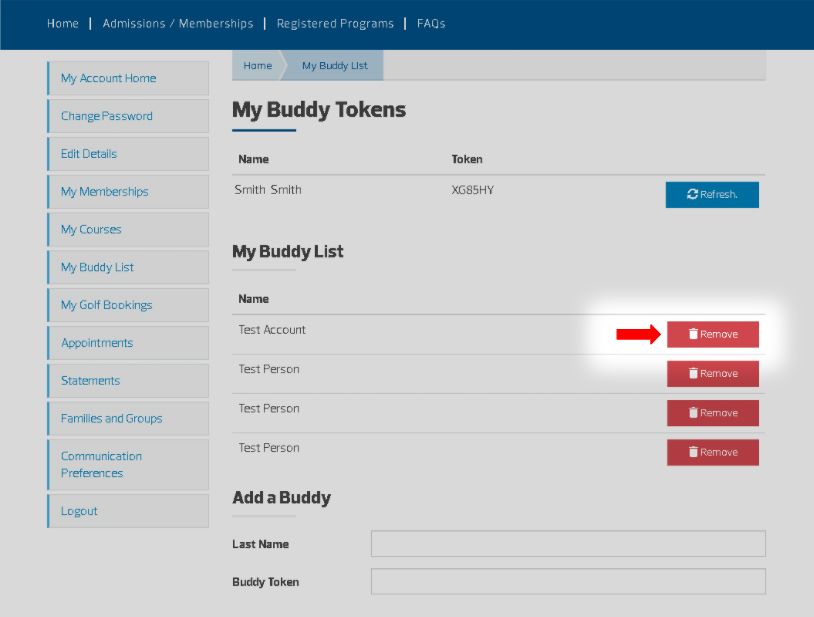Click into the Buddy Token text field
The width and height of the screenshot is (814, 617).
pyautogui.click(x=567, y=582)
